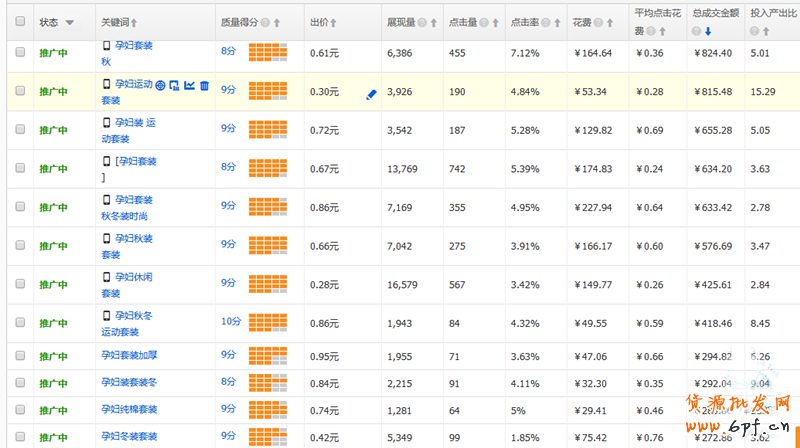The width and height of the screenshot is (800, 448).
Task: Open keyword link 孕妇纯棉套装
Action: coord(129,410)
